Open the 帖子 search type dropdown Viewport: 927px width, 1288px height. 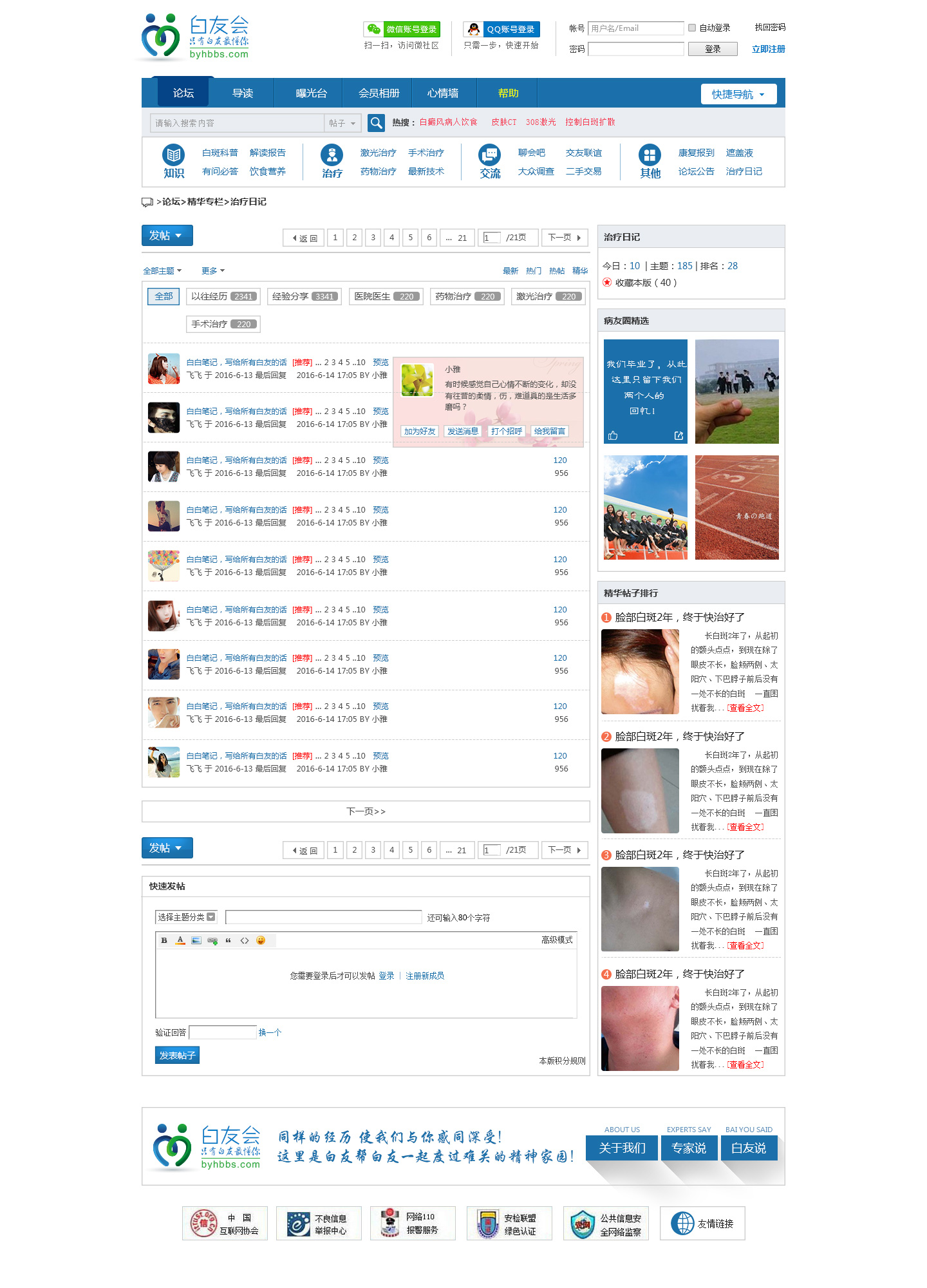[x=342, y=123]
